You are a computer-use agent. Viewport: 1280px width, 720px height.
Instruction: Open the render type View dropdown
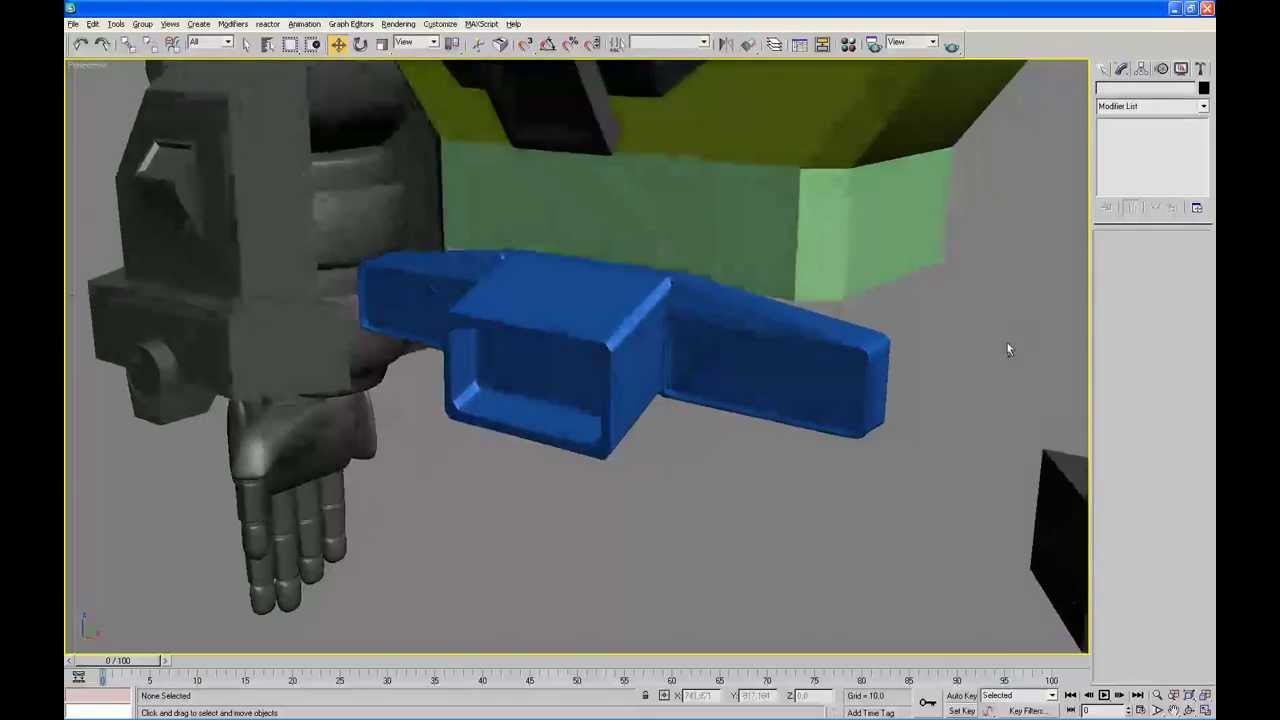(912, 43)
